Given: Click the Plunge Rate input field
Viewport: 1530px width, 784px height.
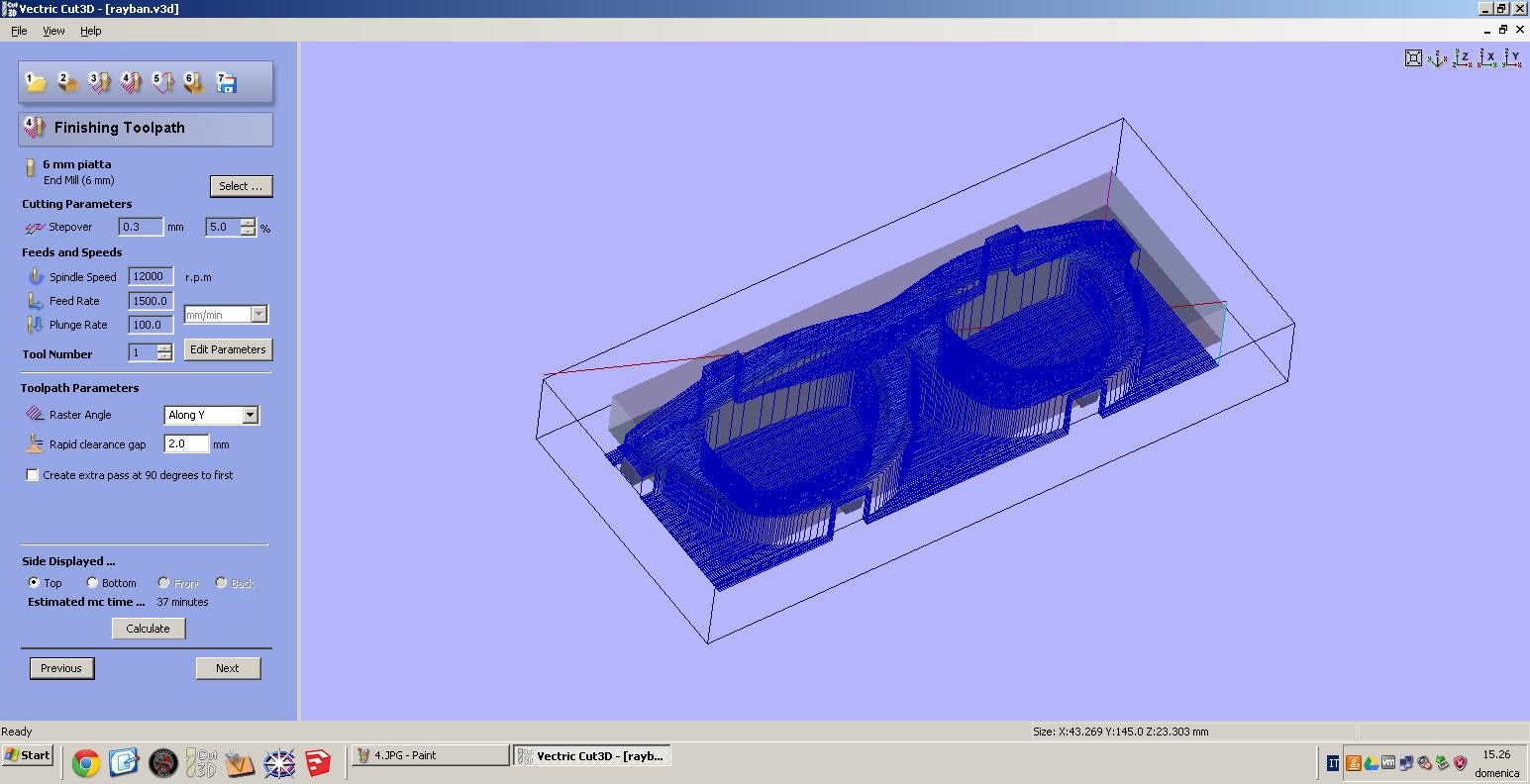Looking at the screenshot, I should pos(151,324).
